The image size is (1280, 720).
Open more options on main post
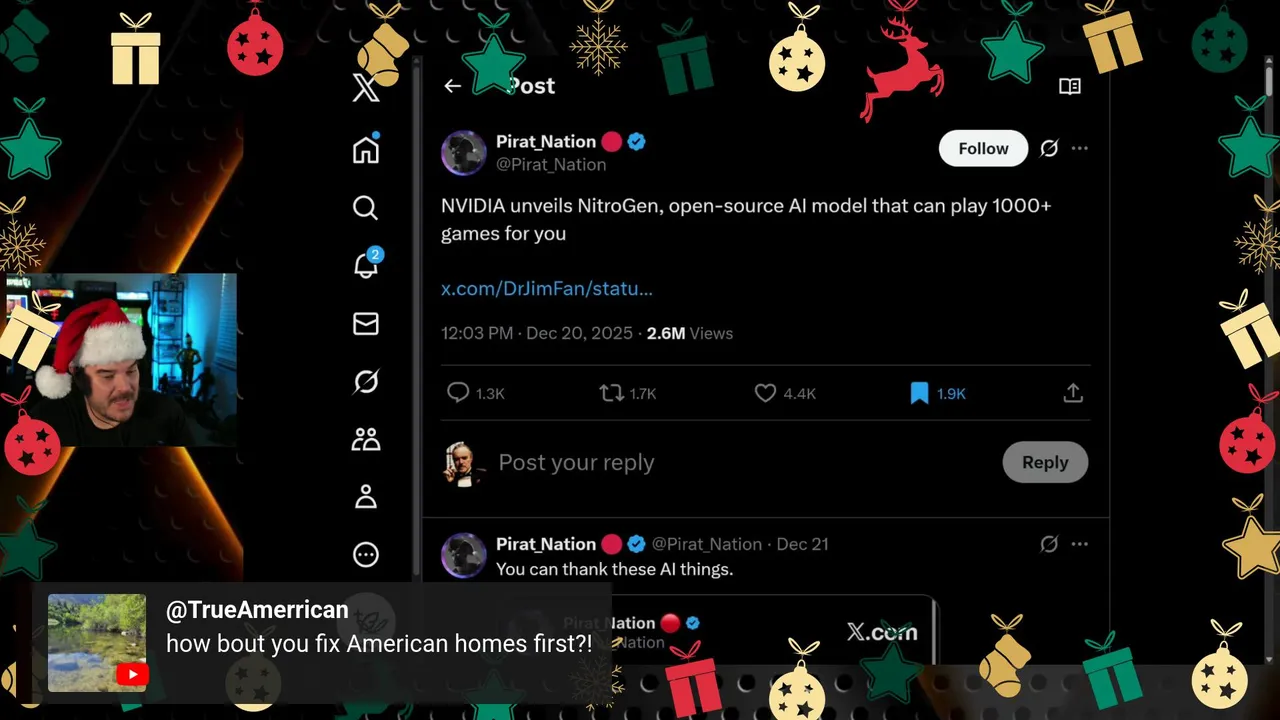pyautogui.click(x=1080, y=148)
